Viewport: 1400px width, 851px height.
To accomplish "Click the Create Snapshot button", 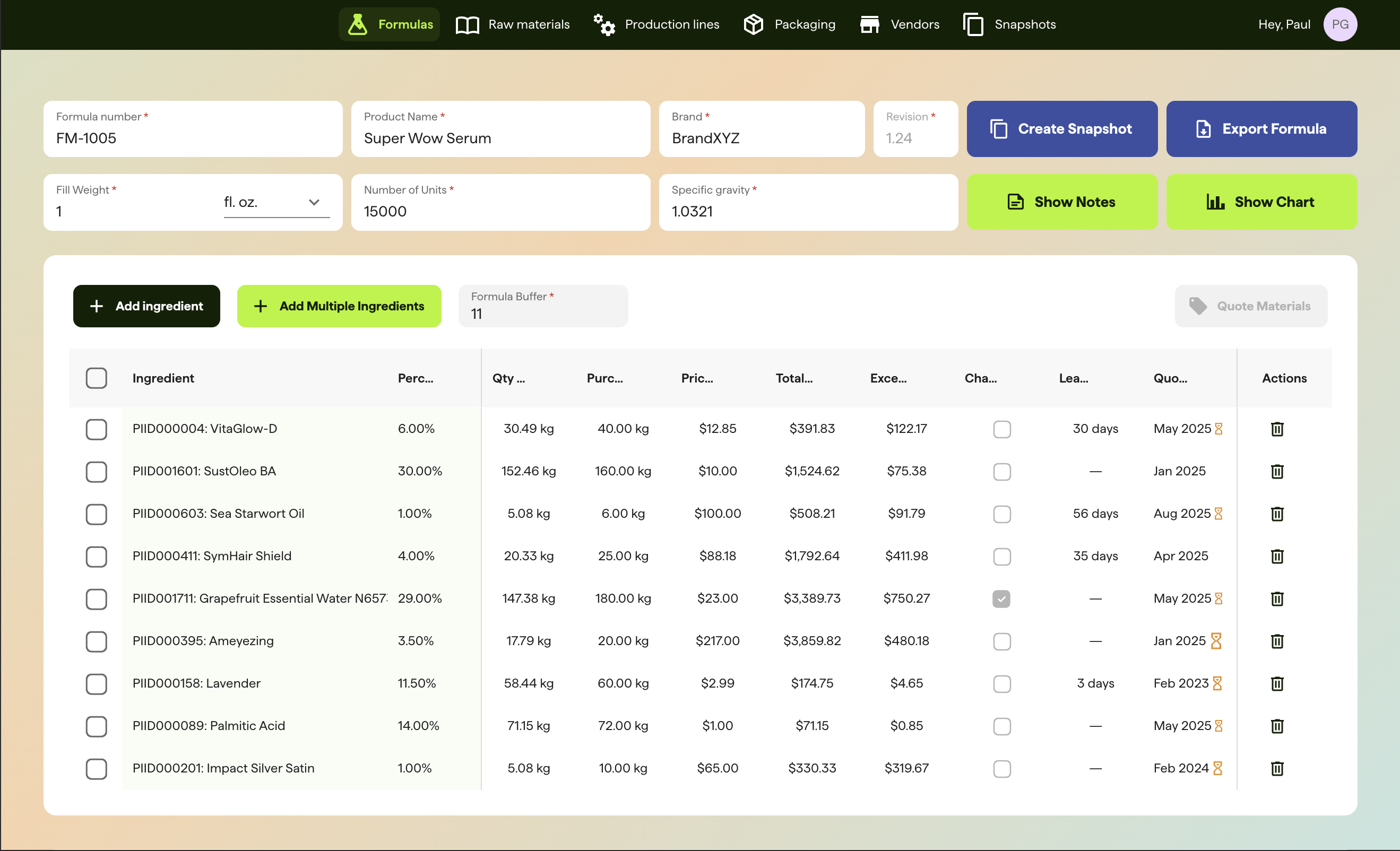I will pyautogui.click(x=1061, y=129).
